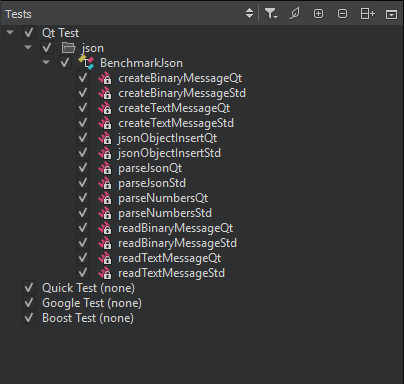Viewport: 404px width, 384px height.
Task: Select readTextMessageQt test name
Action: (169, 258)
